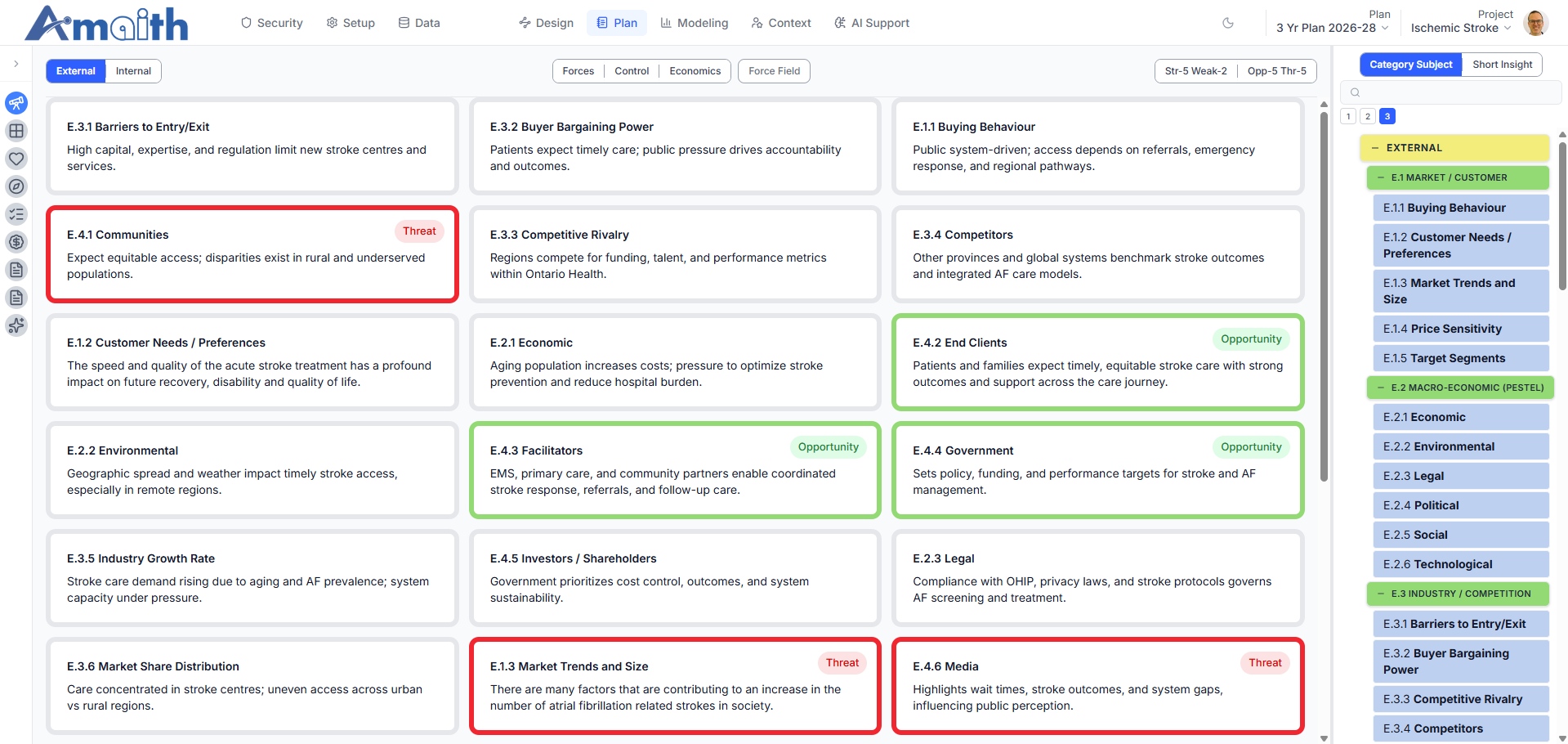Switch to the Internal view
Image resolution: width=1568 pixels, height=744 pixels.
click(x=133, y=71)
